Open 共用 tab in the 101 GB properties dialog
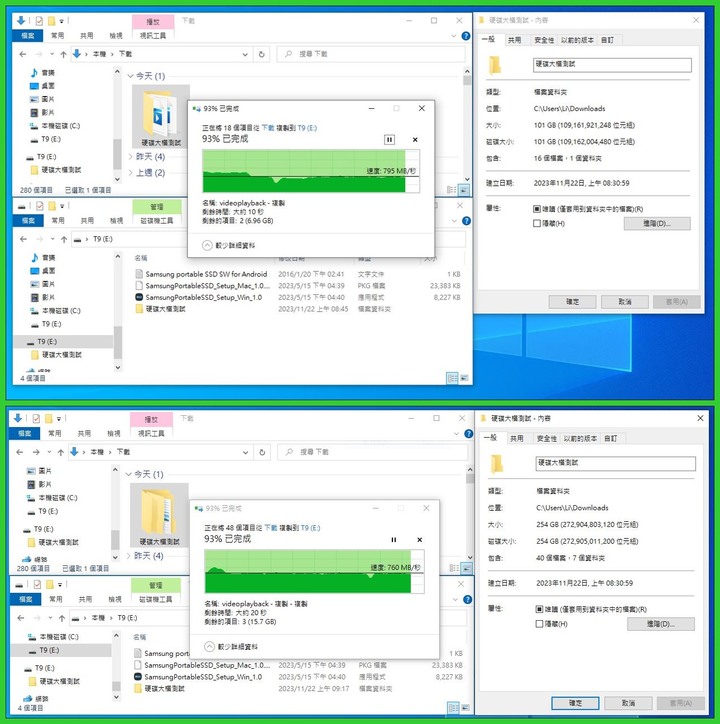The height and width of the screenshot is (724, 720). [x=514, y=40]
